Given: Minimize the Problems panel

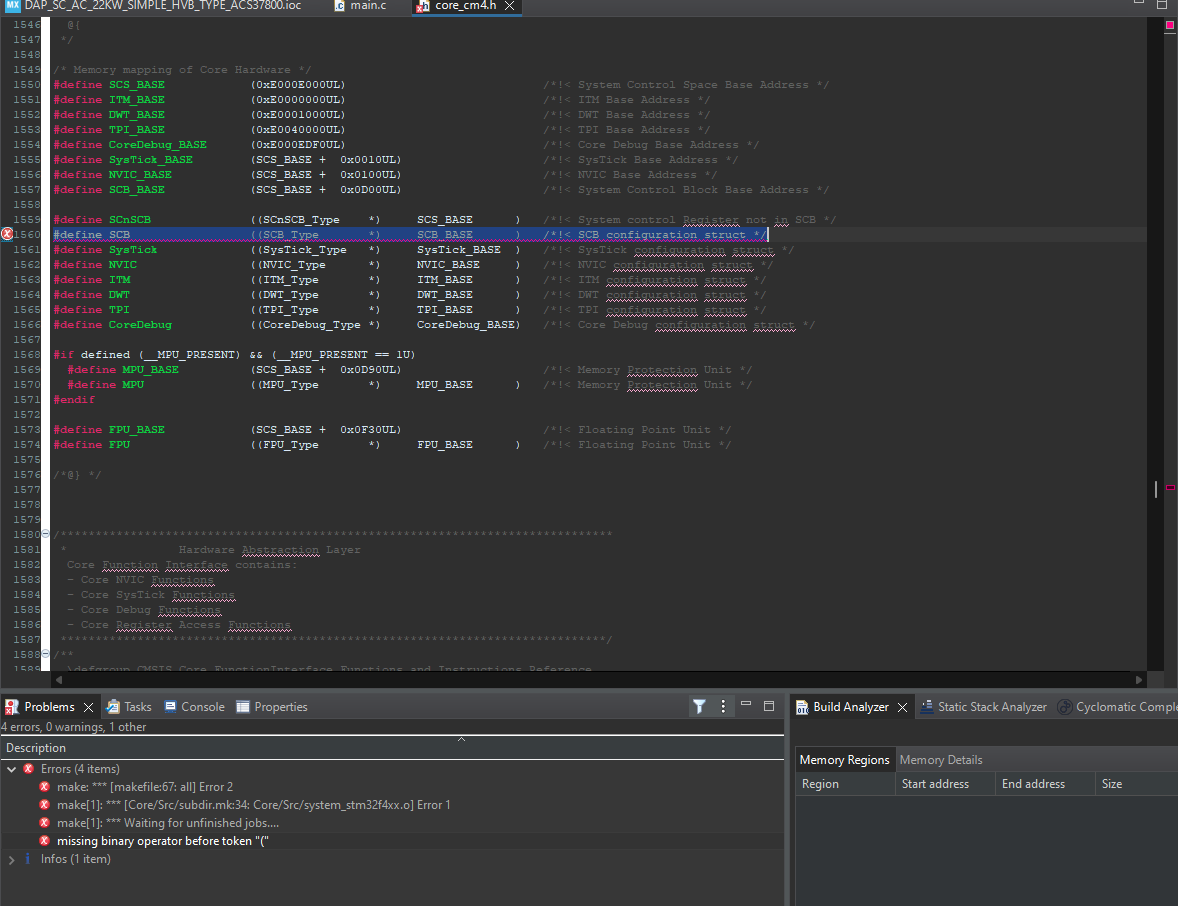Looking at the screenshot, I should [x=746, y=706].
